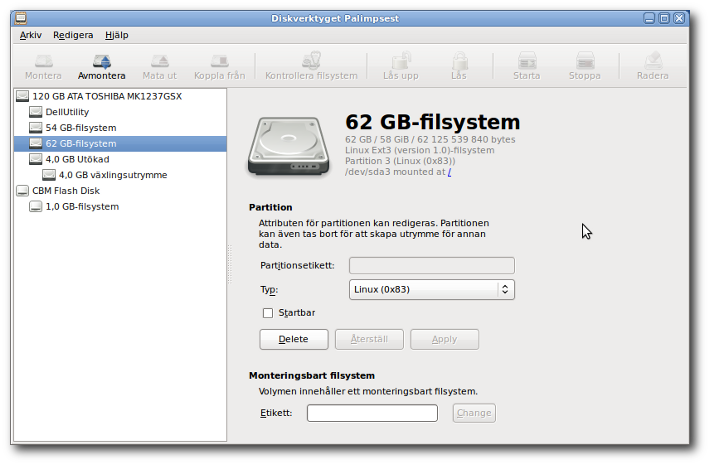Viewport: 710px width, 465px height.
Task: Open the mount point link /
Action: (x=450, y=172)
